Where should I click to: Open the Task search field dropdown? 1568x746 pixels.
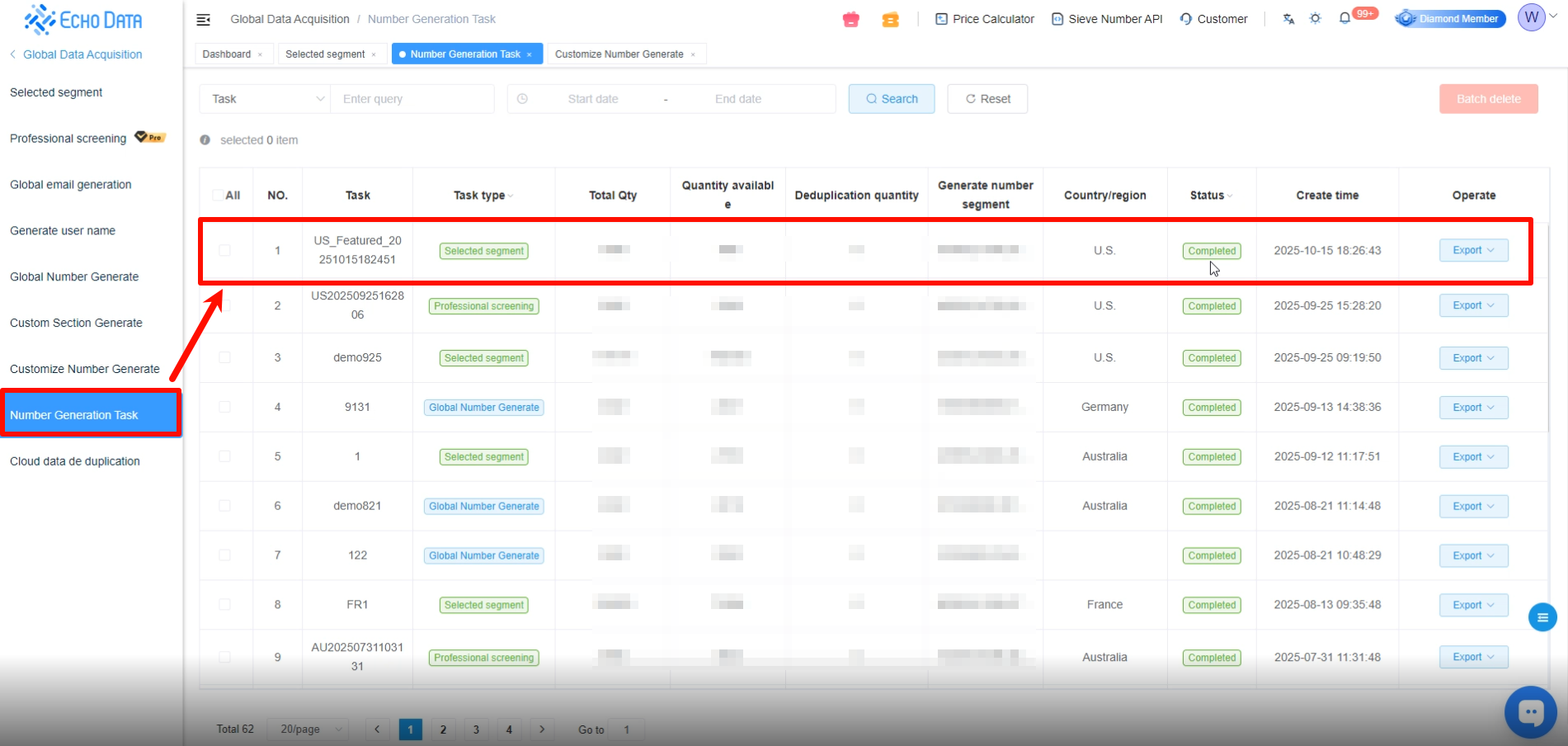click(x=265, y=99)
